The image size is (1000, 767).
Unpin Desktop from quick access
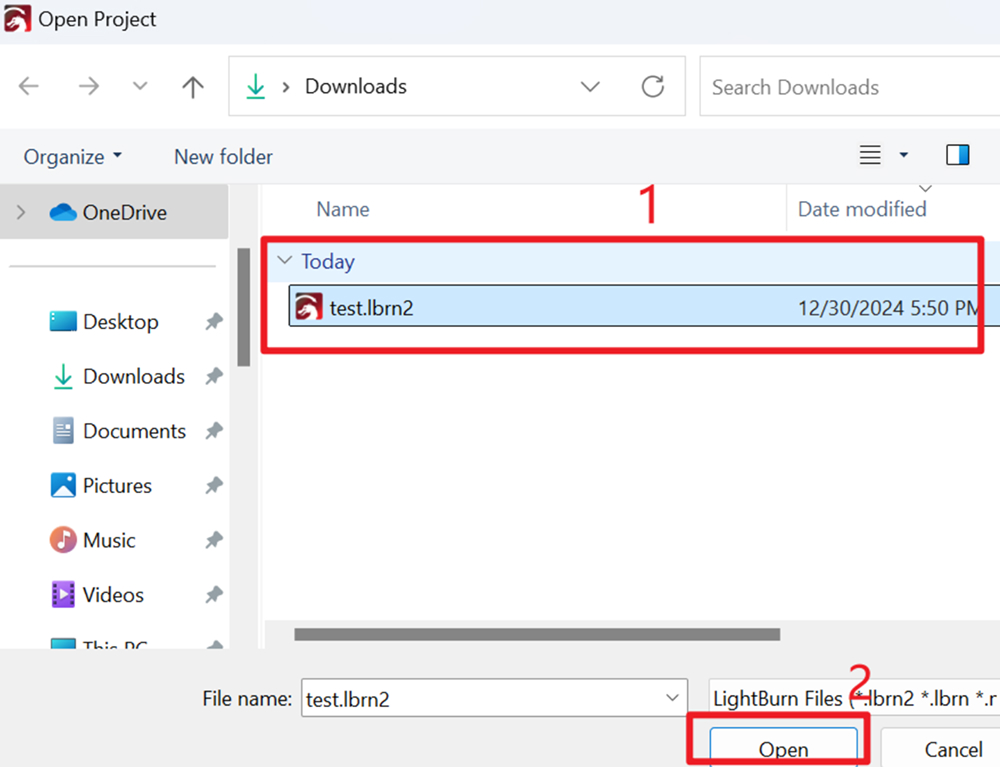pyautogui.click(x=212, y=321)
